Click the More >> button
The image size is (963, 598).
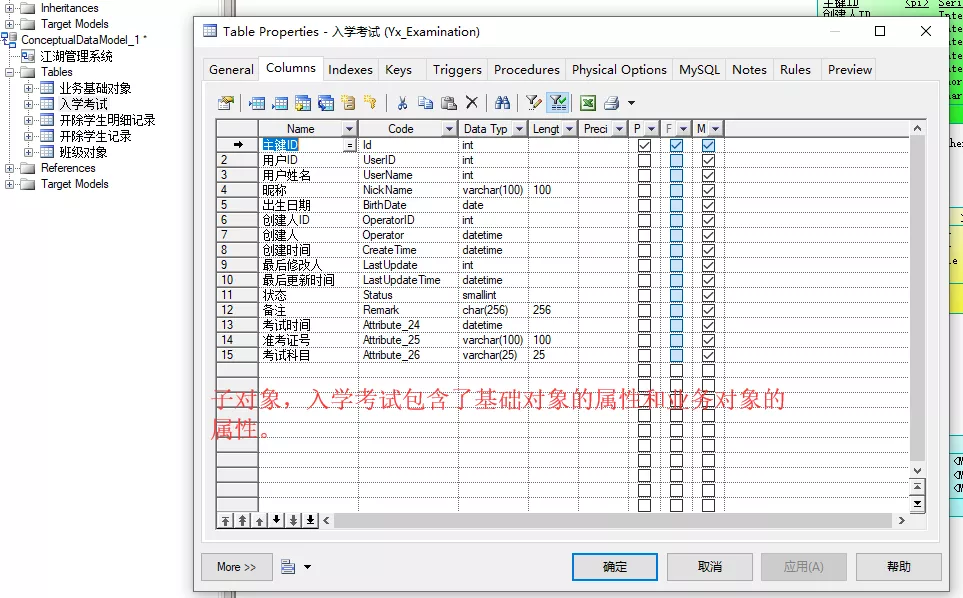pyautogui.click(x=236, y=567)
